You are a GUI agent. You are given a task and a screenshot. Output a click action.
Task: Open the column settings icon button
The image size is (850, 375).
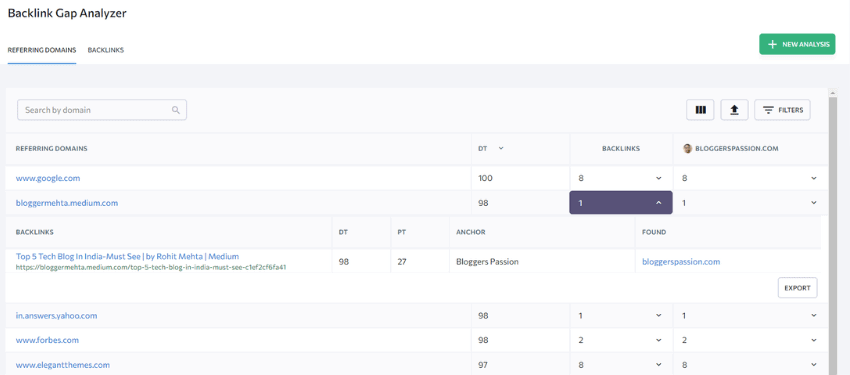coord(700,110)
